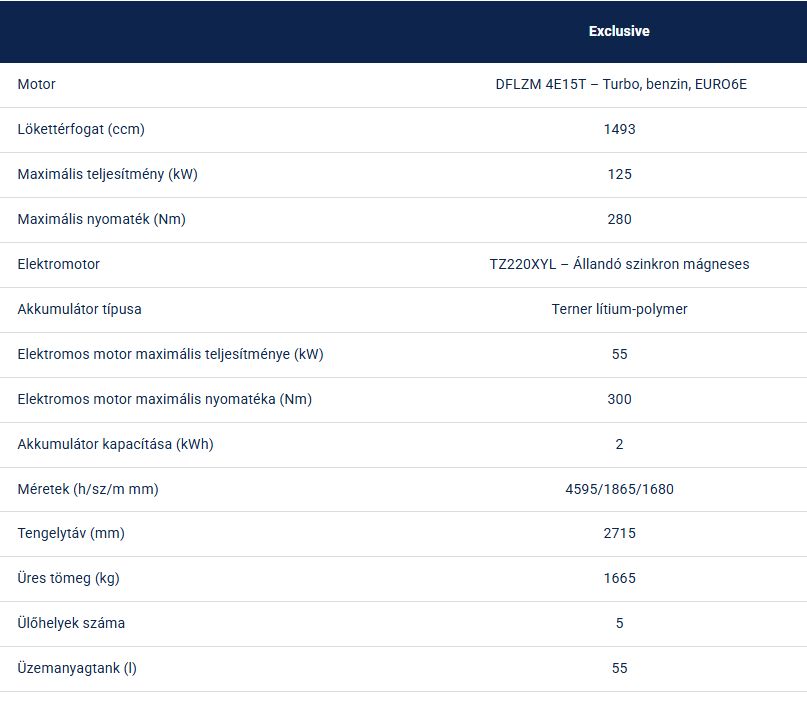Select the "Maximális teljesítmény (kW)" label
Image resolution: width=807 pixels, height=719 pixels.
(x=108, y=174)
